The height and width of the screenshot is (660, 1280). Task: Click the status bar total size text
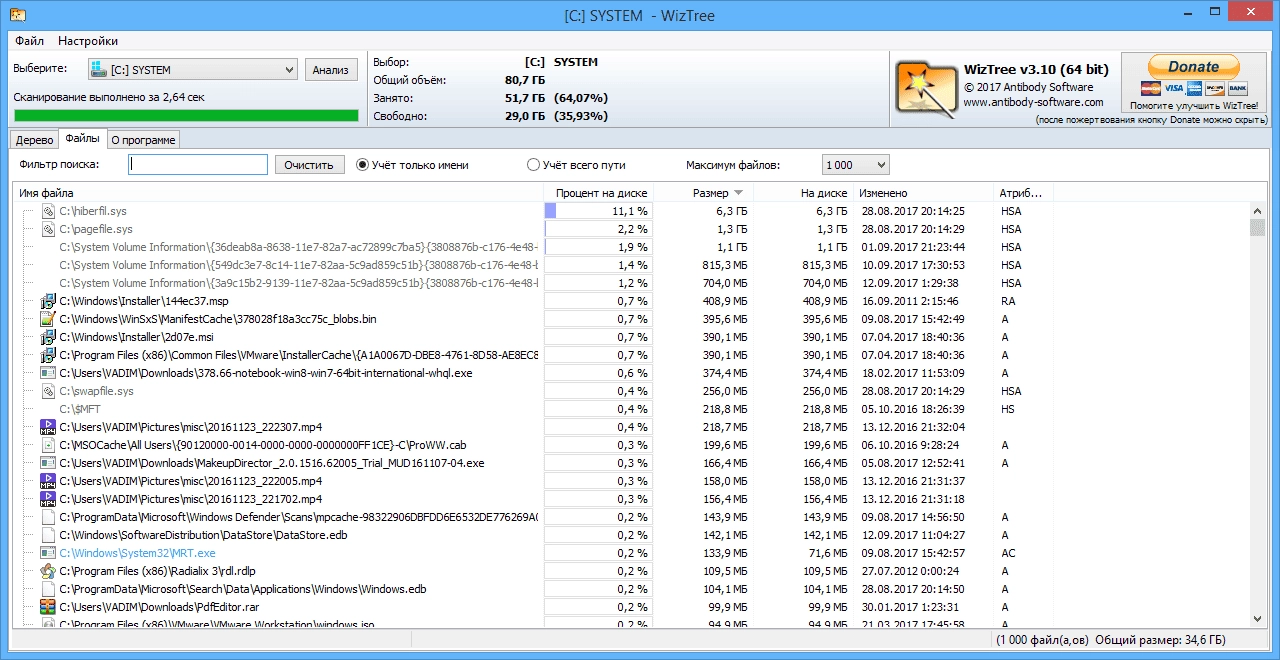click(1160, 640)
